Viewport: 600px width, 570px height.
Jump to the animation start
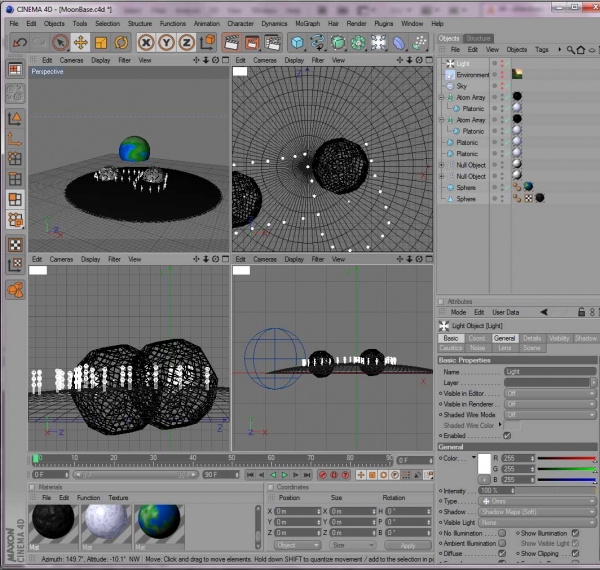250,475
